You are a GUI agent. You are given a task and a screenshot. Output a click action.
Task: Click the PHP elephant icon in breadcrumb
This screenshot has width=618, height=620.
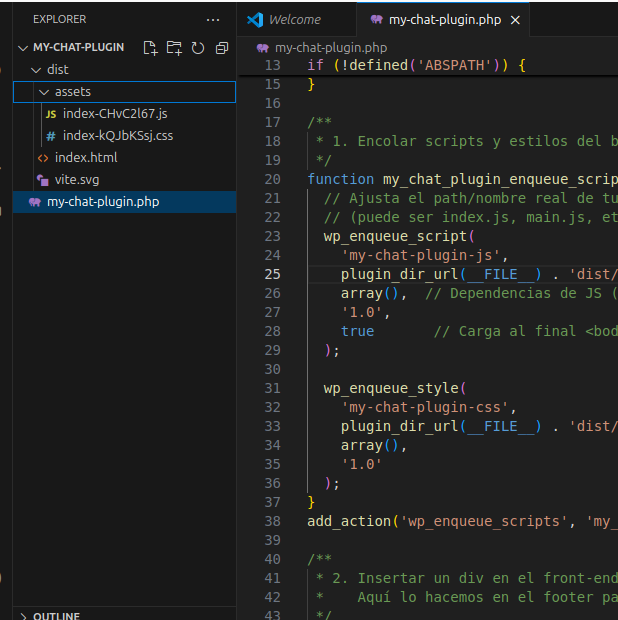pyautogui.click(x=263, y=48)
